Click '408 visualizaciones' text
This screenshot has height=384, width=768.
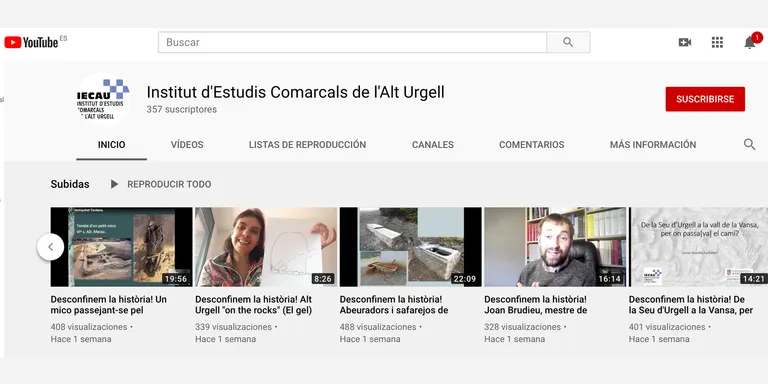pyautogui.click(x=89, y=327)
